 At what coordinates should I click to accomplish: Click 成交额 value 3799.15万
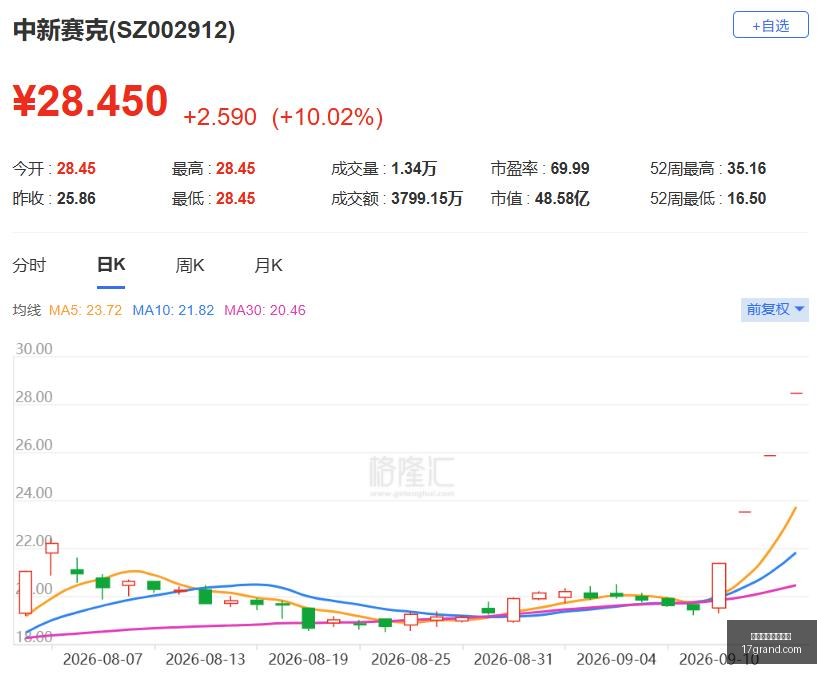[x=427, y=199]
